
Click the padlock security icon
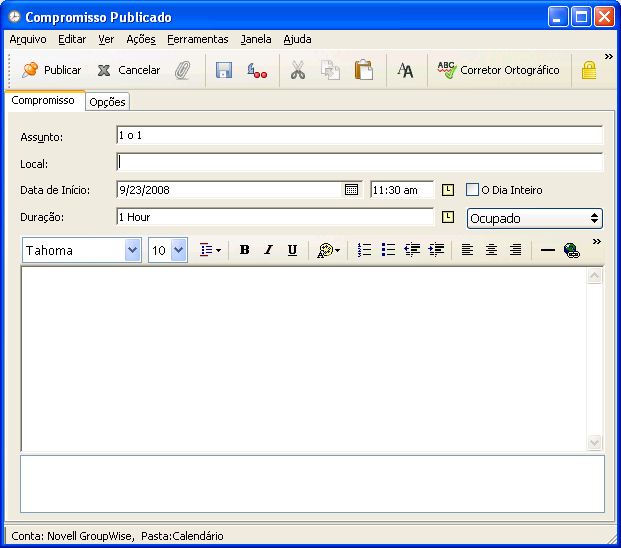pos(589,70)
